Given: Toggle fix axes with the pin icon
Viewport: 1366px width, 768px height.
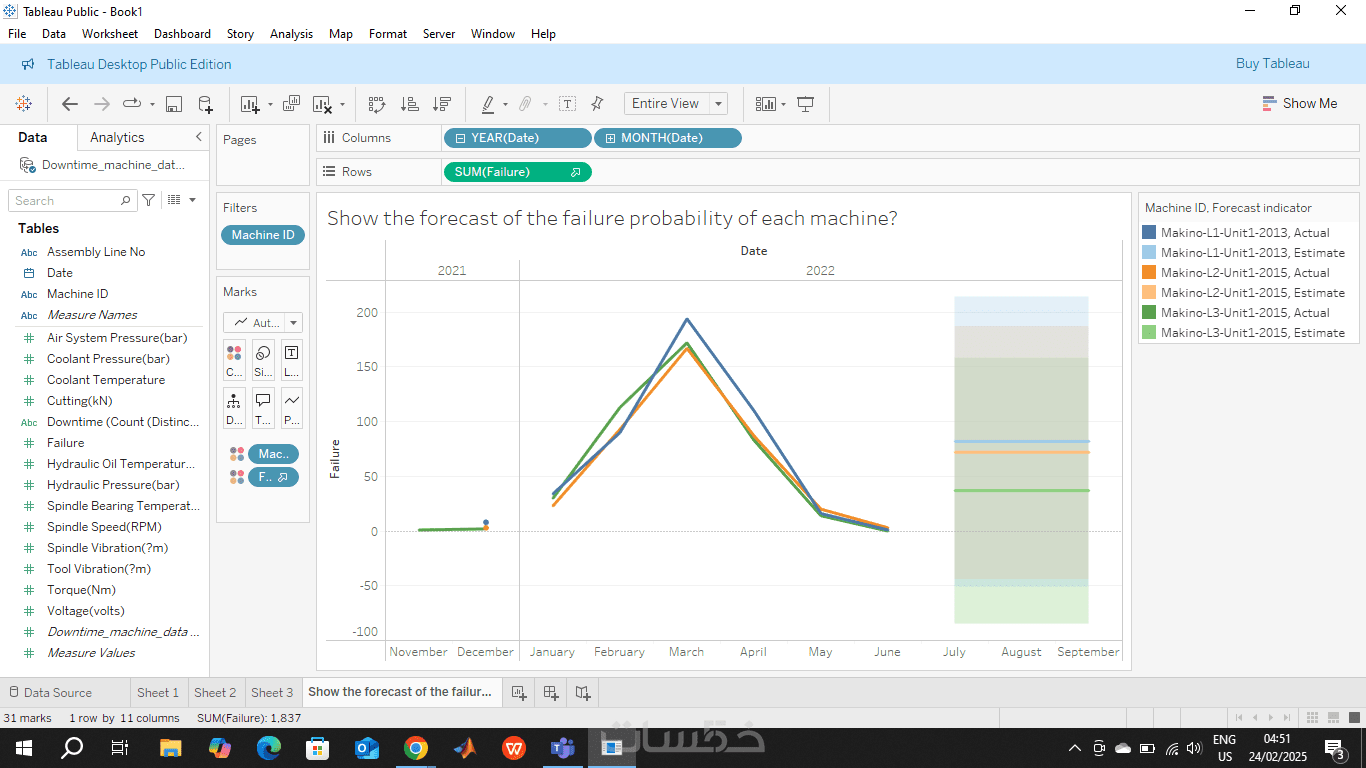Looking at the screenshot, I should pyautogui.click(x=597, y=104).
